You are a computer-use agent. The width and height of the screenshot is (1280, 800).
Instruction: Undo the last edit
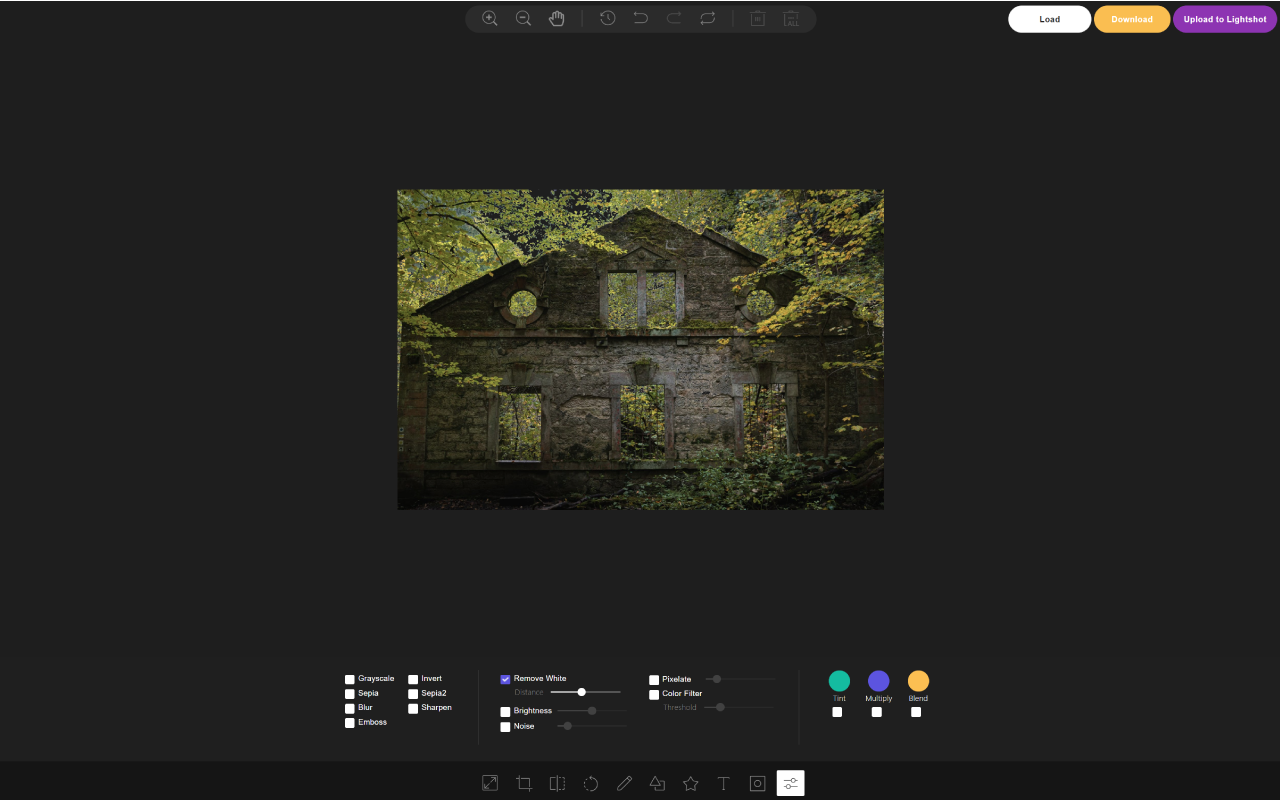(640, 18)
